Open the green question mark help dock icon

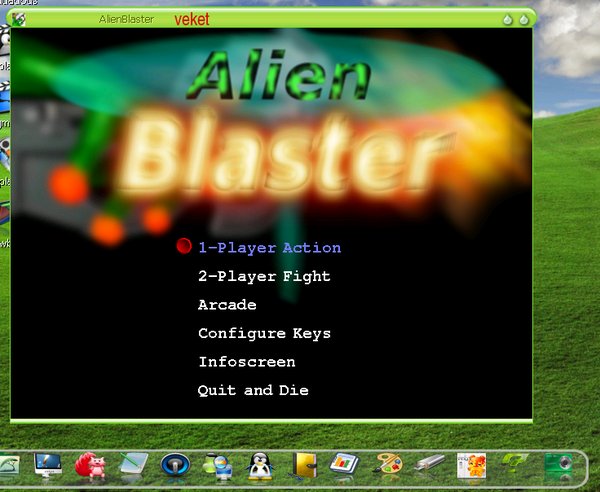click(514, 461)
